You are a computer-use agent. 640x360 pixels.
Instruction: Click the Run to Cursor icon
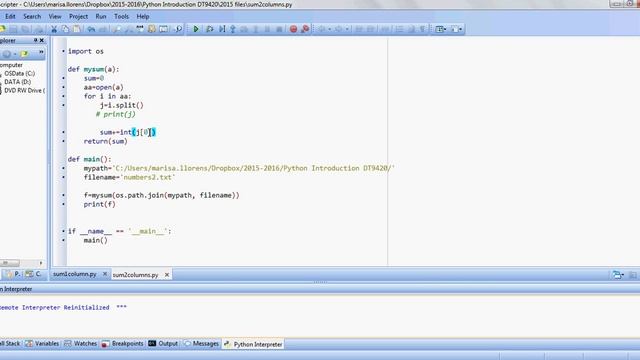point(222,29)
